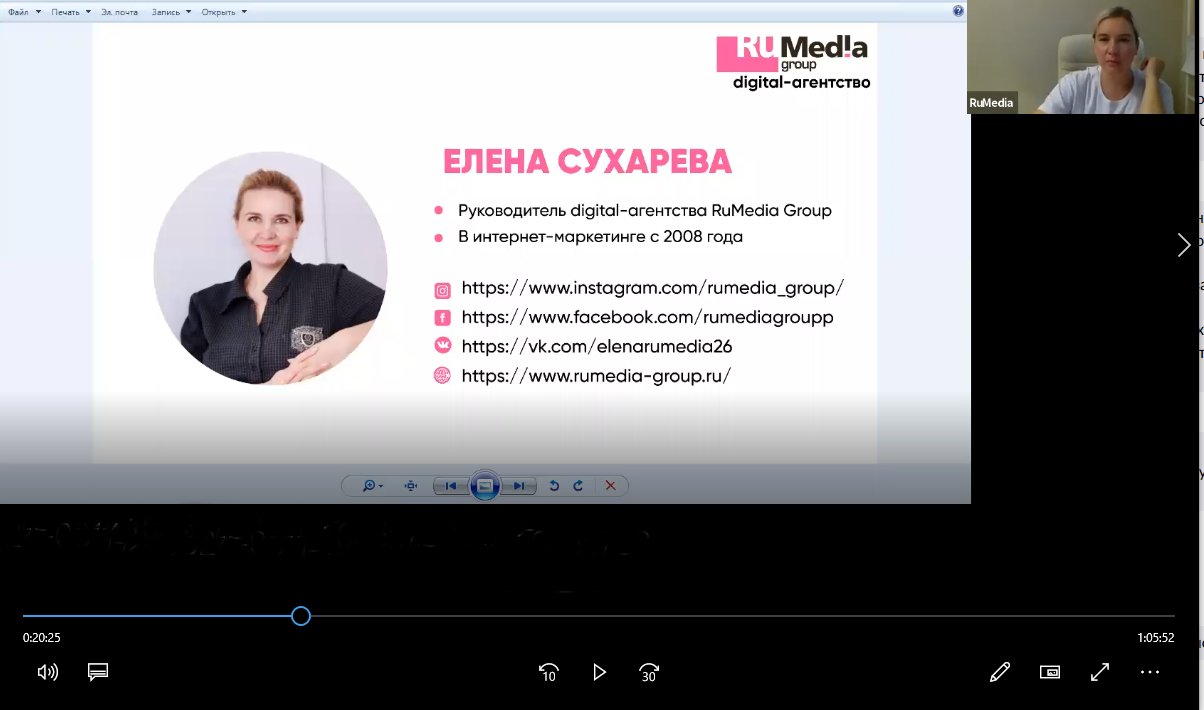Click the Эл. почта menu item
Viewport: 1204px width, 710px height.
(120, 12)
